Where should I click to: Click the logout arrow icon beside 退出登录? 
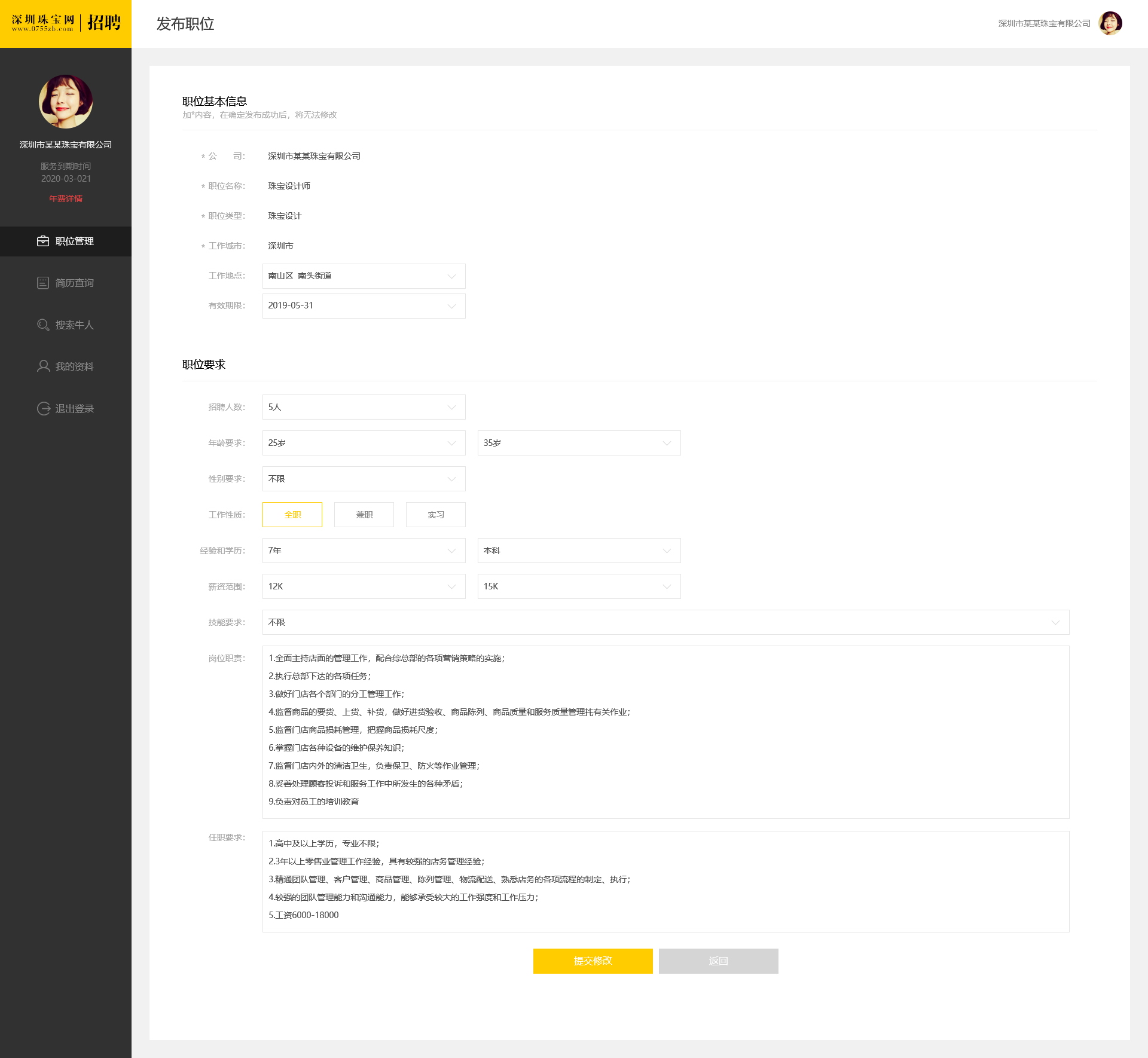(x=43, y=408)
